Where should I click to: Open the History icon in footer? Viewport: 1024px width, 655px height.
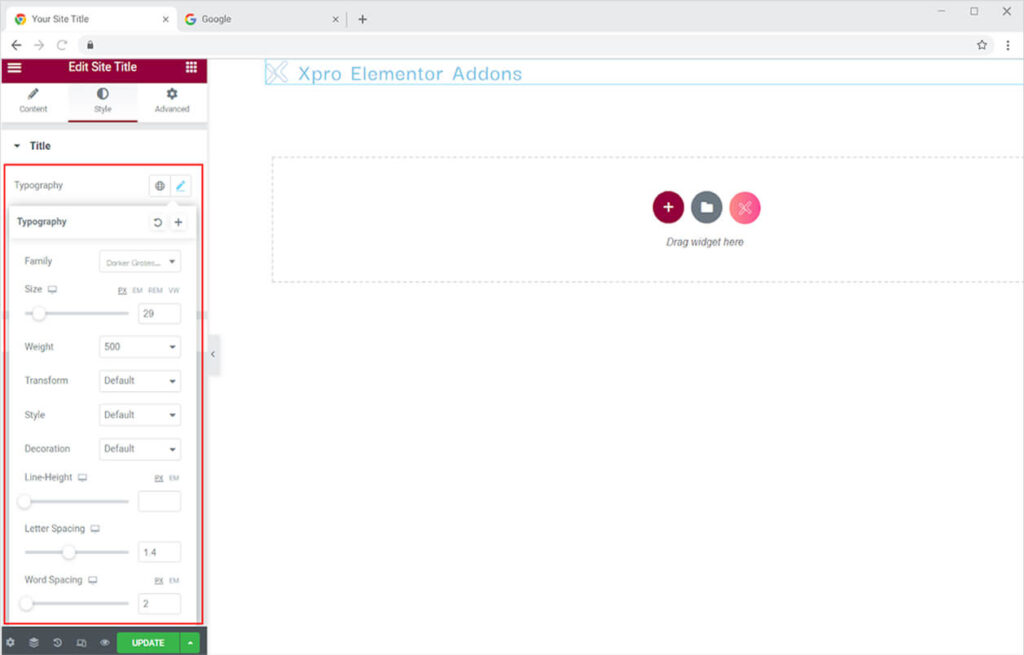[x=57, y=643]
